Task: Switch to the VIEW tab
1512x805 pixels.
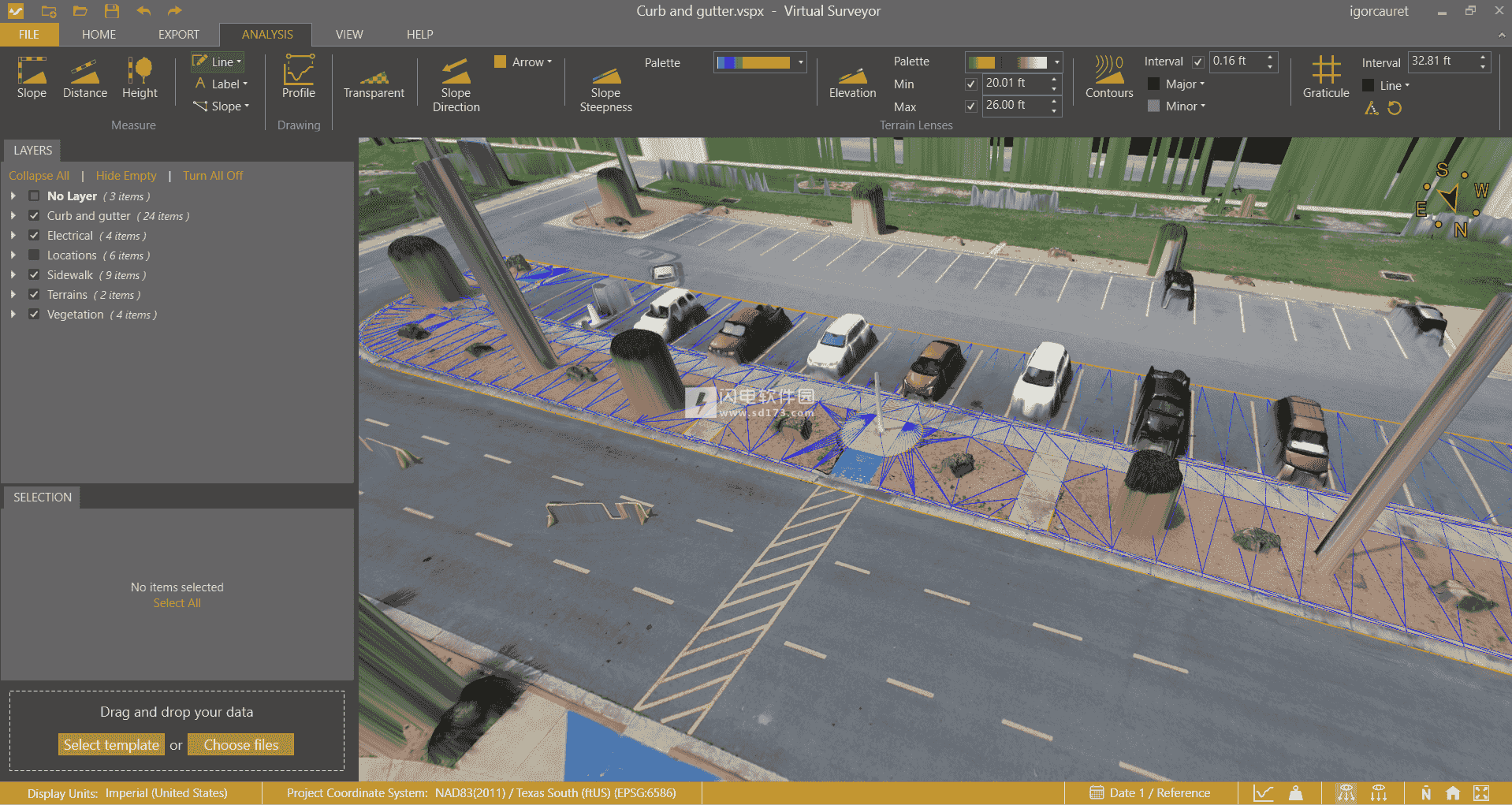Action: 349,35
